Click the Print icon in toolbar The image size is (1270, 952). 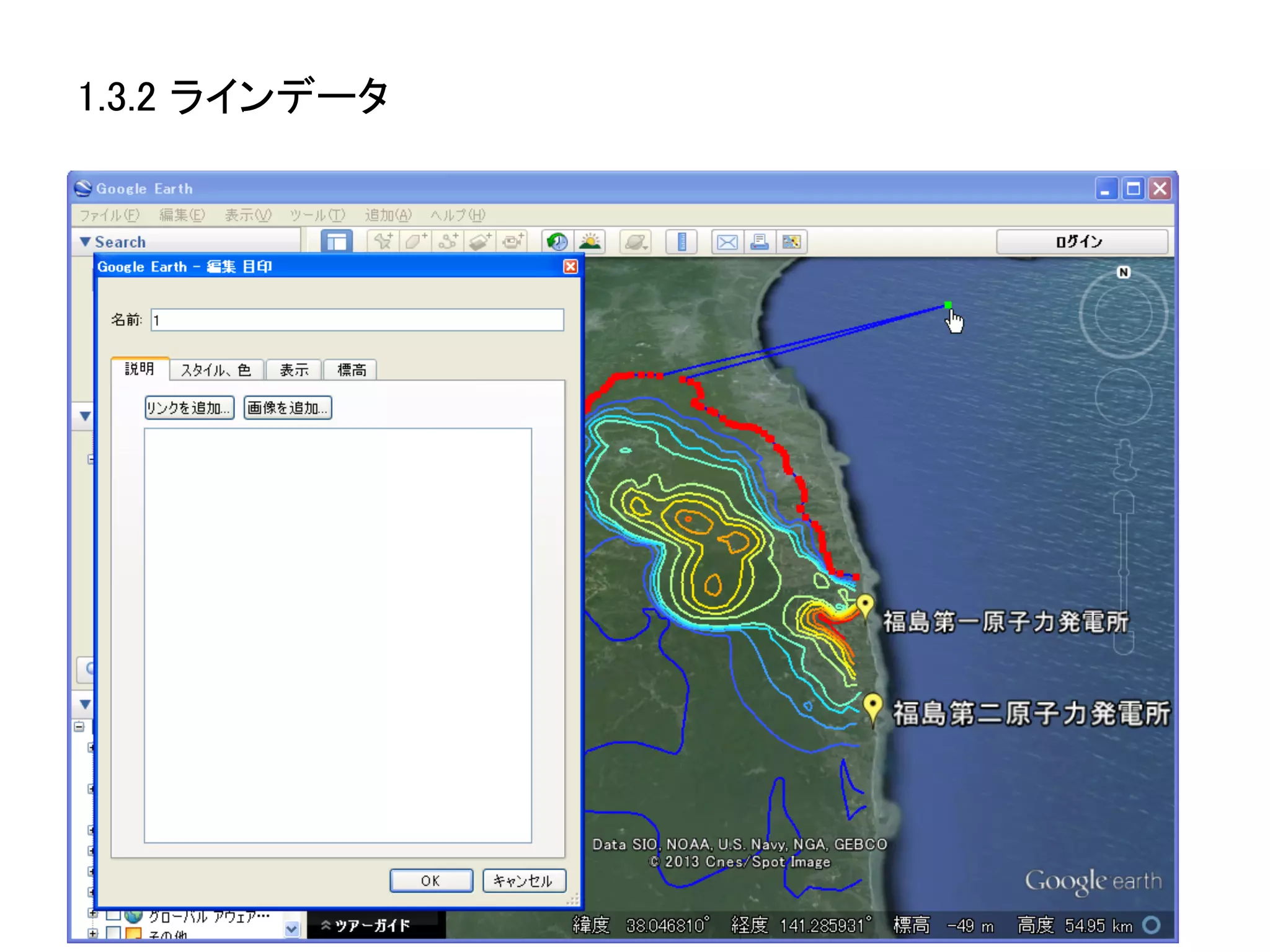click(759, 242)
